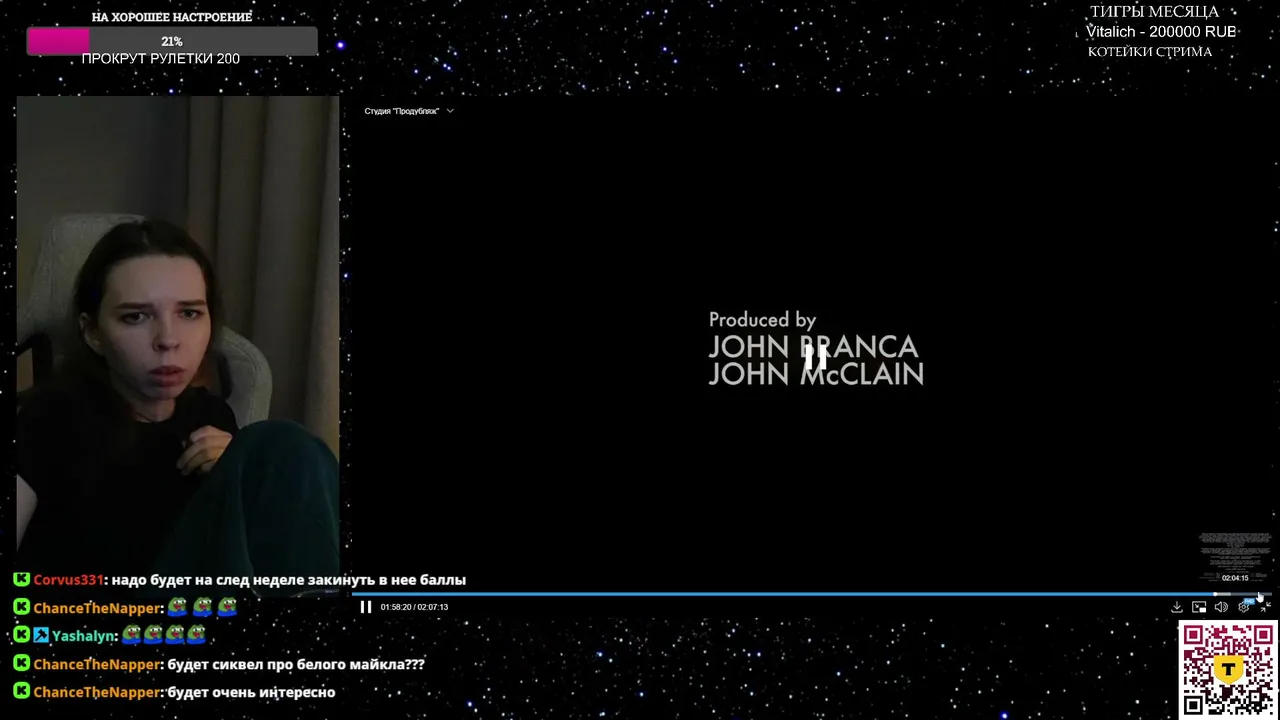The image size is (1280, 720).
Task: Click the "ПРОКРУТ РУЛЕТКИ 200" goal text
Action: pos(160,59)
